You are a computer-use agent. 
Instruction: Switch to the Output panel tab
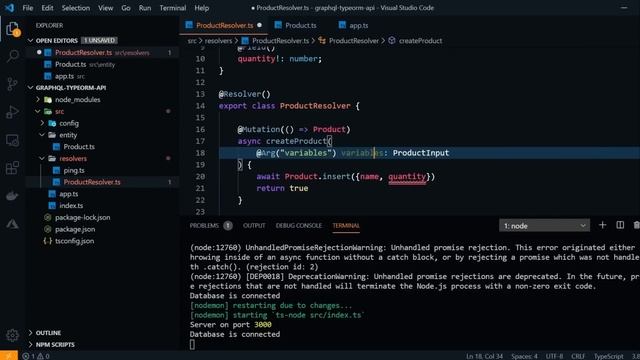(254, 226)
